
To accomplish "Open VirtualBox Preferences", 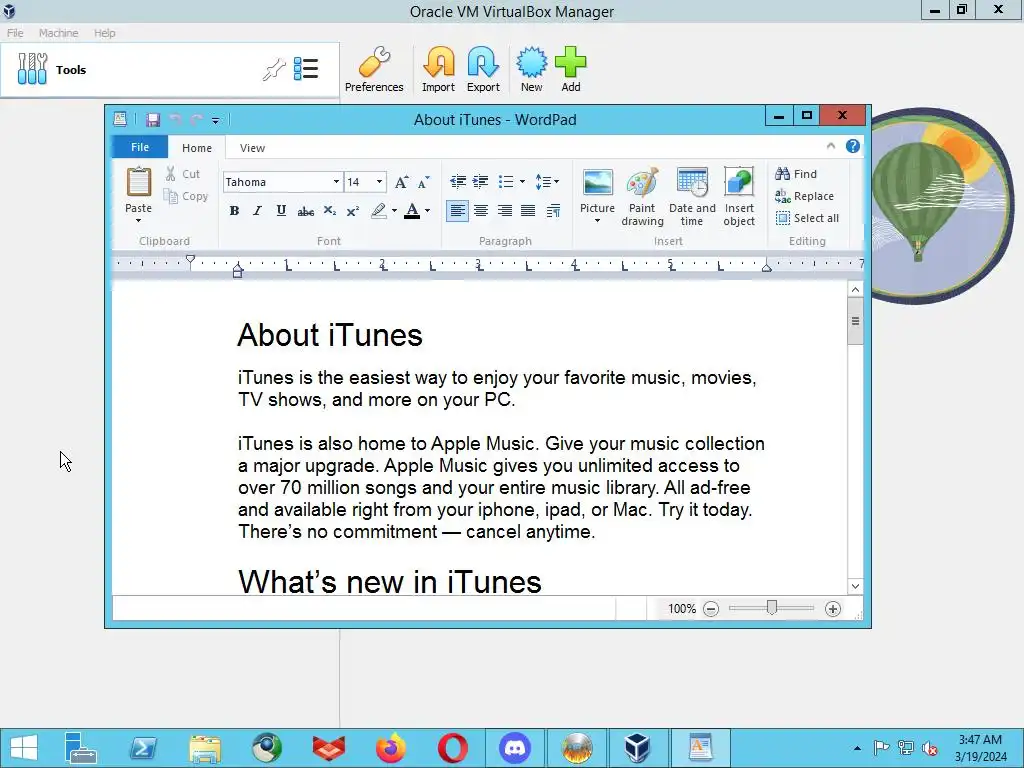I will point(374,69).
